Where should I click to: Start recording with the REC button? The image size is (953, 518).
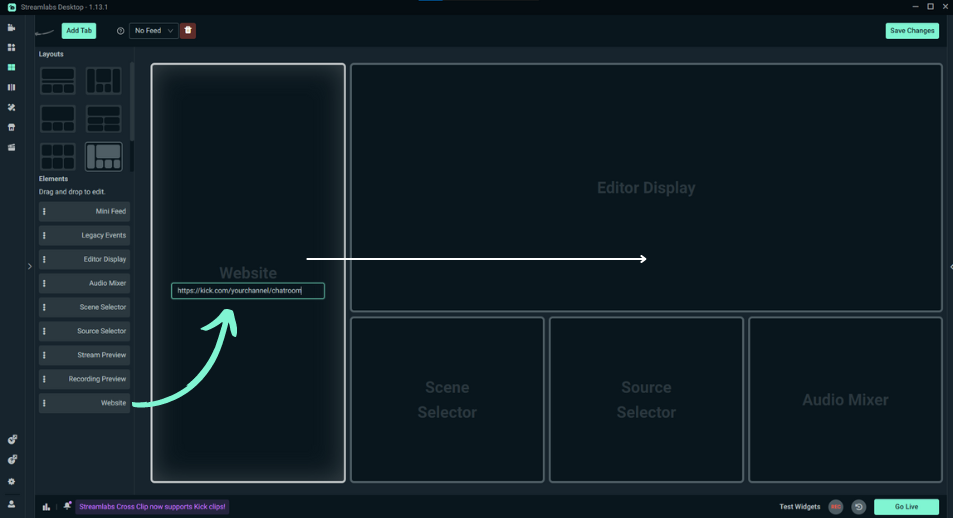point(836,506)
